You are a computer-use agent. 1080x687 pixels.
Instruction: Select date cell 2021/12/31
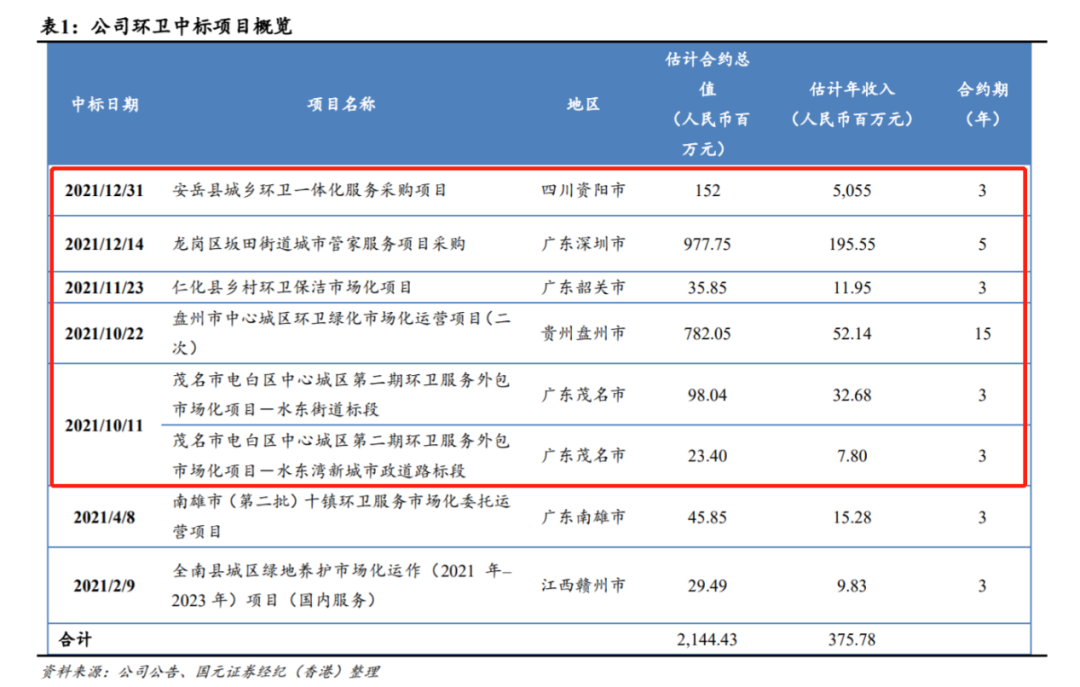(104, 191)
